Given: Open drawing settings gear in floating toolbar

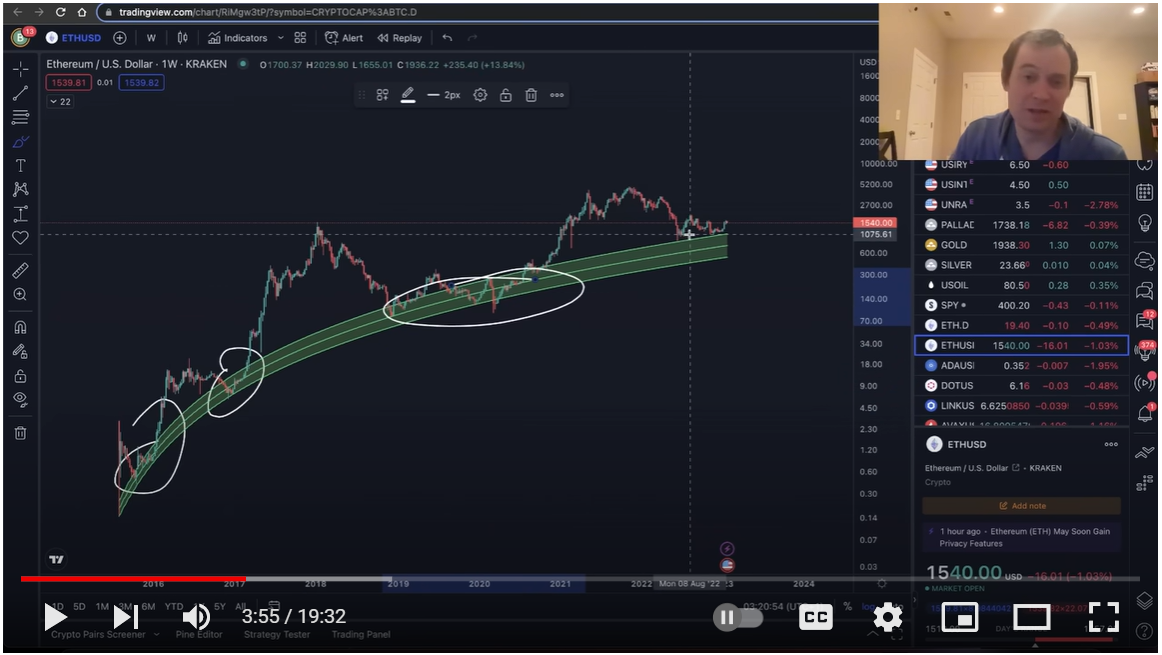Looking at the screenshot, I should click(x=480, y=95).
